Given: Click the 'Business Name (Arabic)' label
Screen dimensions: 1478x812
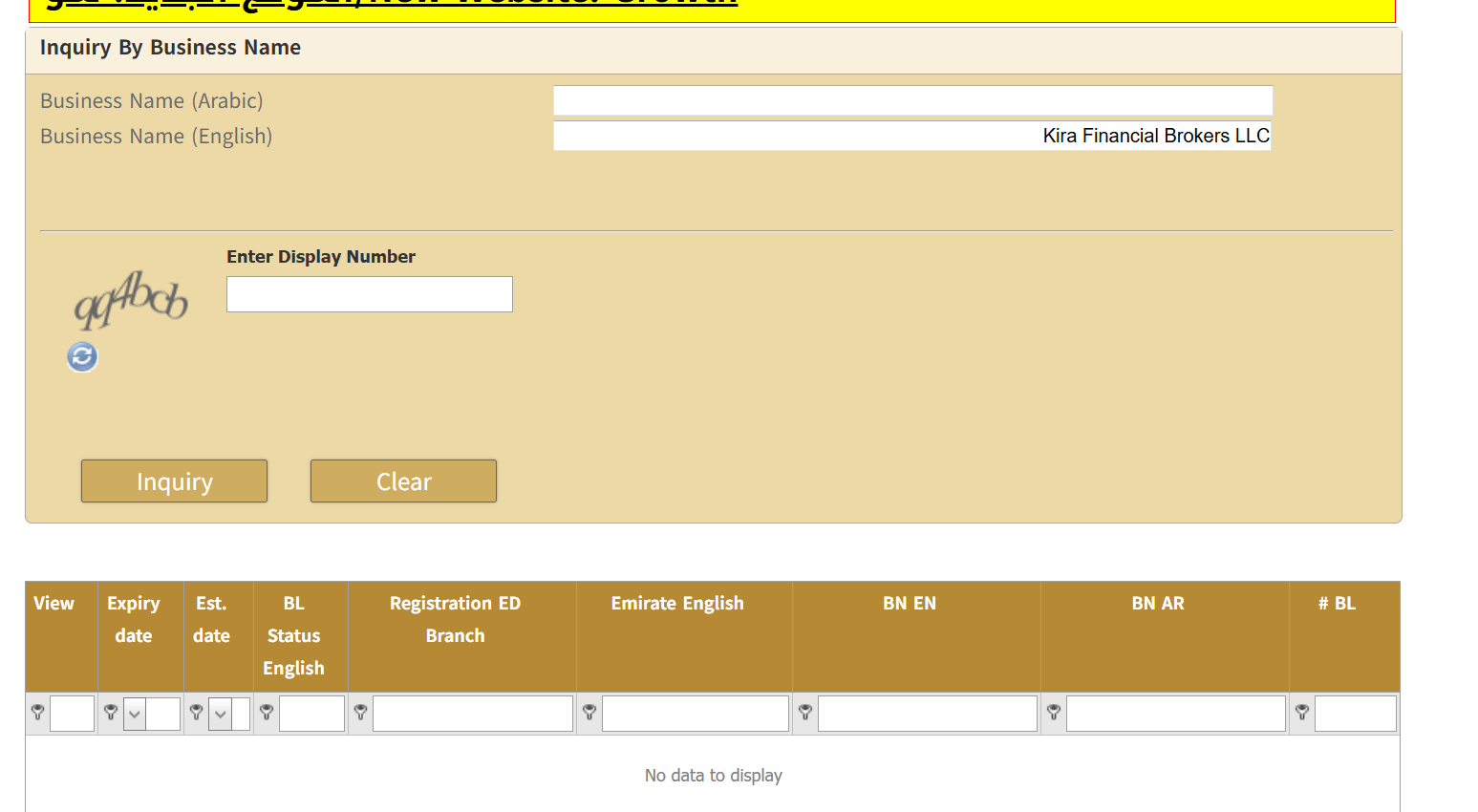Looking at the screenshot, I should point(152,101).
